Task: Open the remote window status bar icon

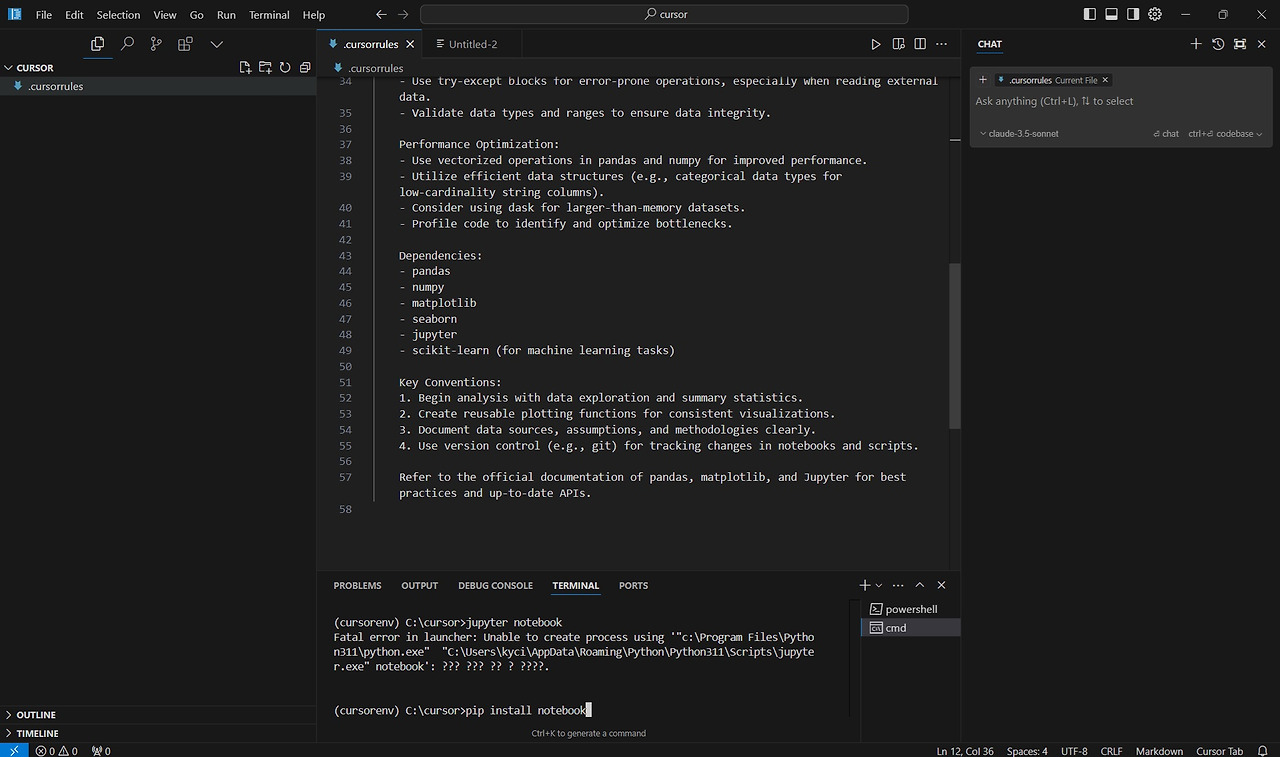Action: (x=14, y=750)
